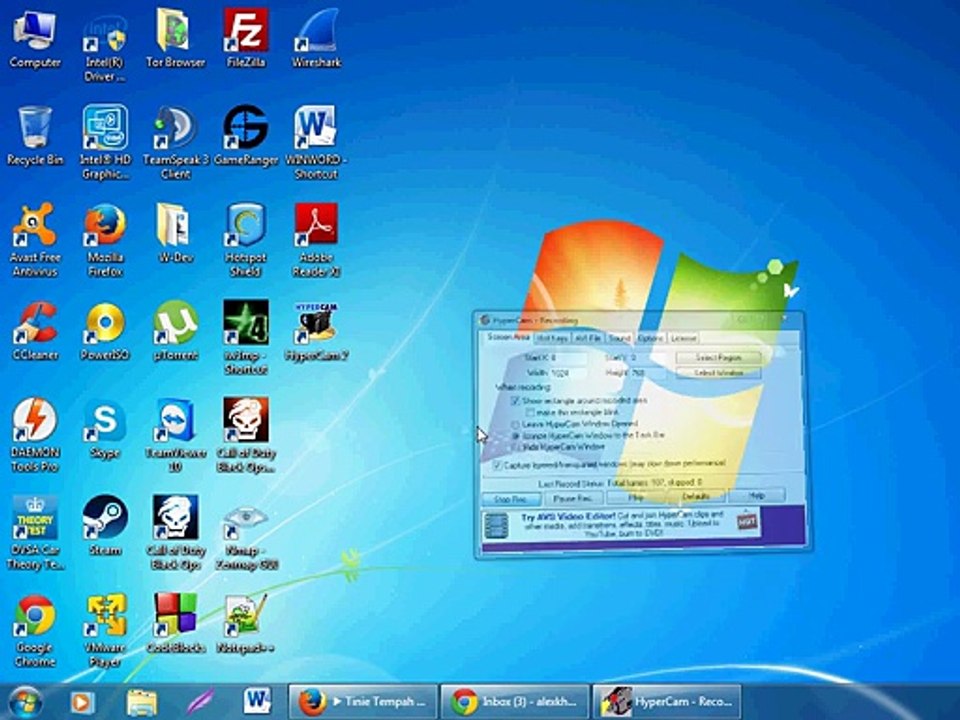Open the Hot Keys tab in HyperCam
The image size is (960, 720).
(552, 338)
